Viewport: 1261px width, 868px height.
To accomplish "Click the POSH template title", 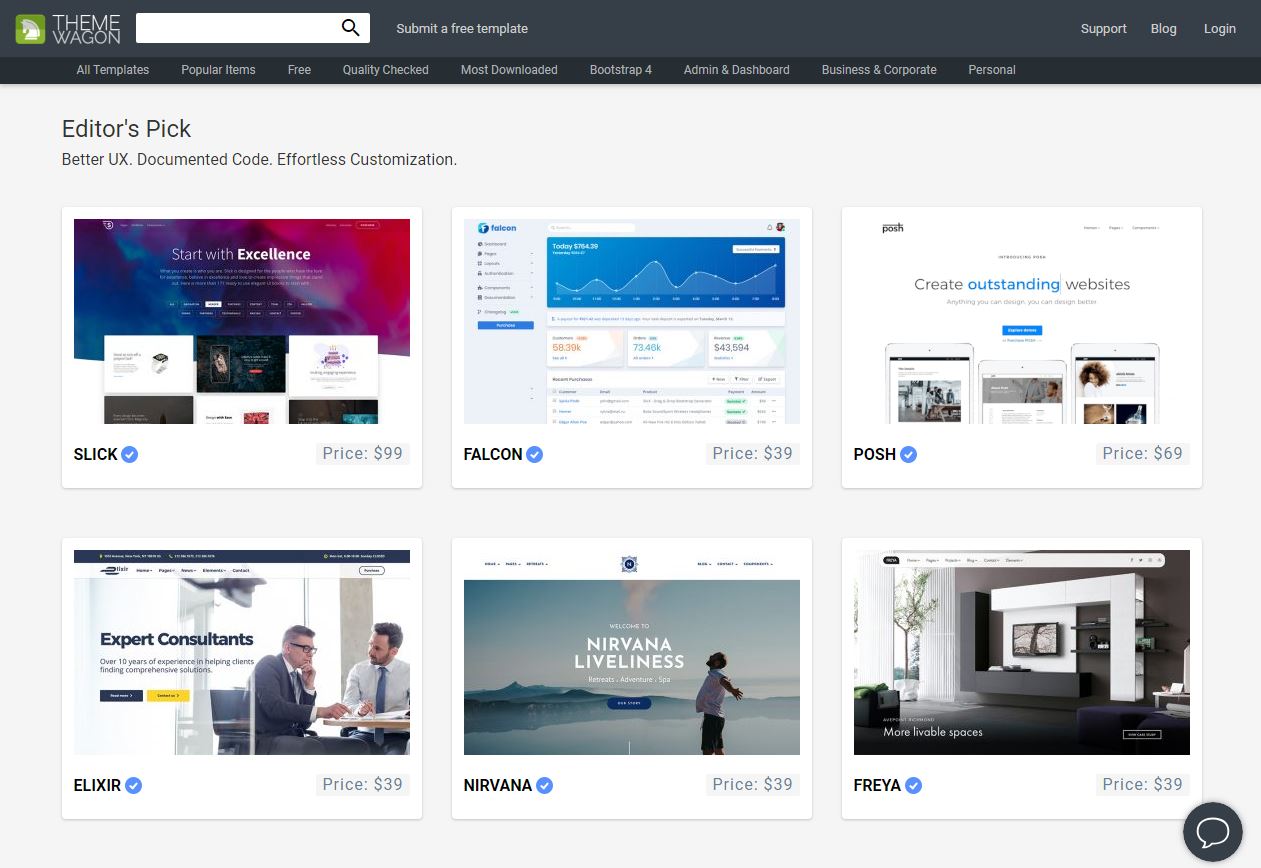I will (875, 454).
